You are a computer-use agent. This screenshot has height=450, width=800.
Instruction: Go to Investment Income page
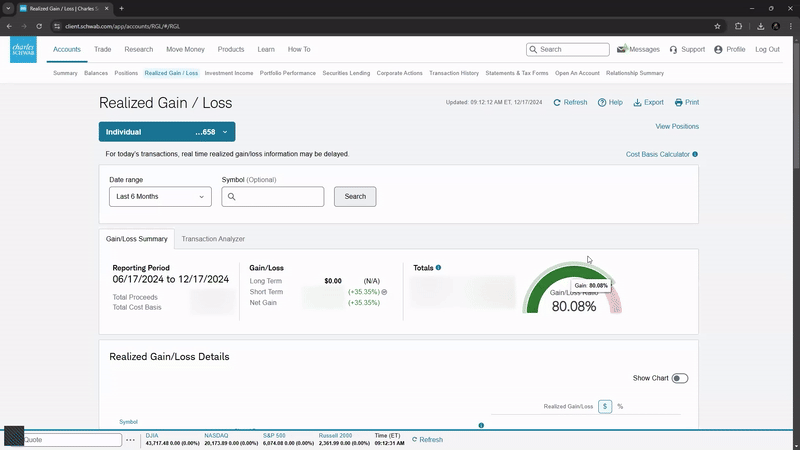point(229,73)
